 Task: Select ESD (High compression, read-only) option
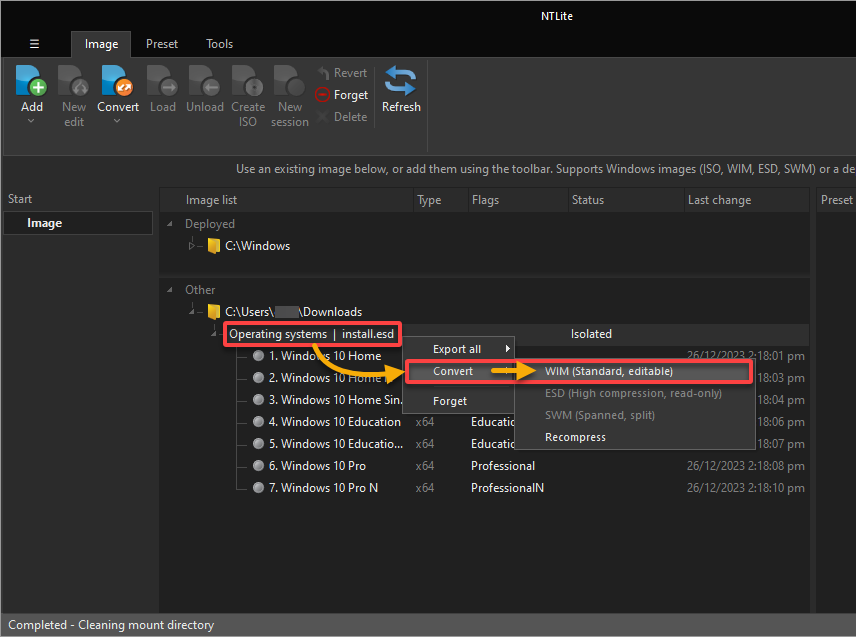click(x=634, y=393)
